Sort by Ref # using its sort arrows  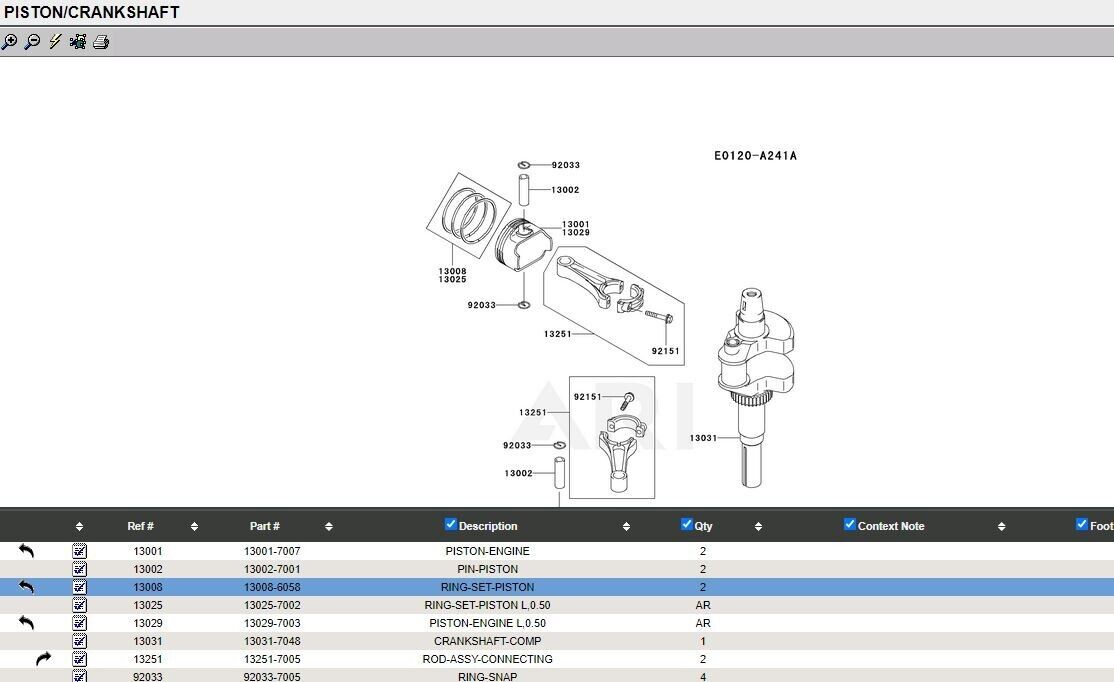tap(194, 526)
